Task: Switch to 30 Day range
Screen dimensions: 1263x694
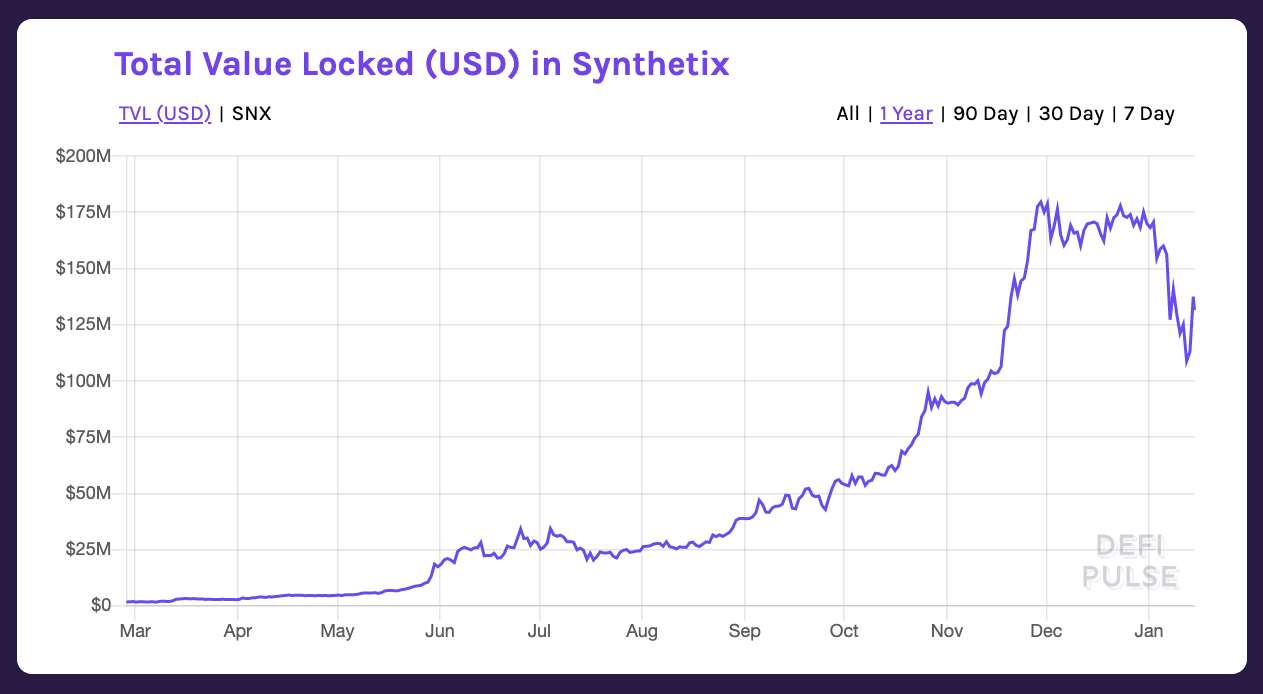Action: pos(1071,114)
